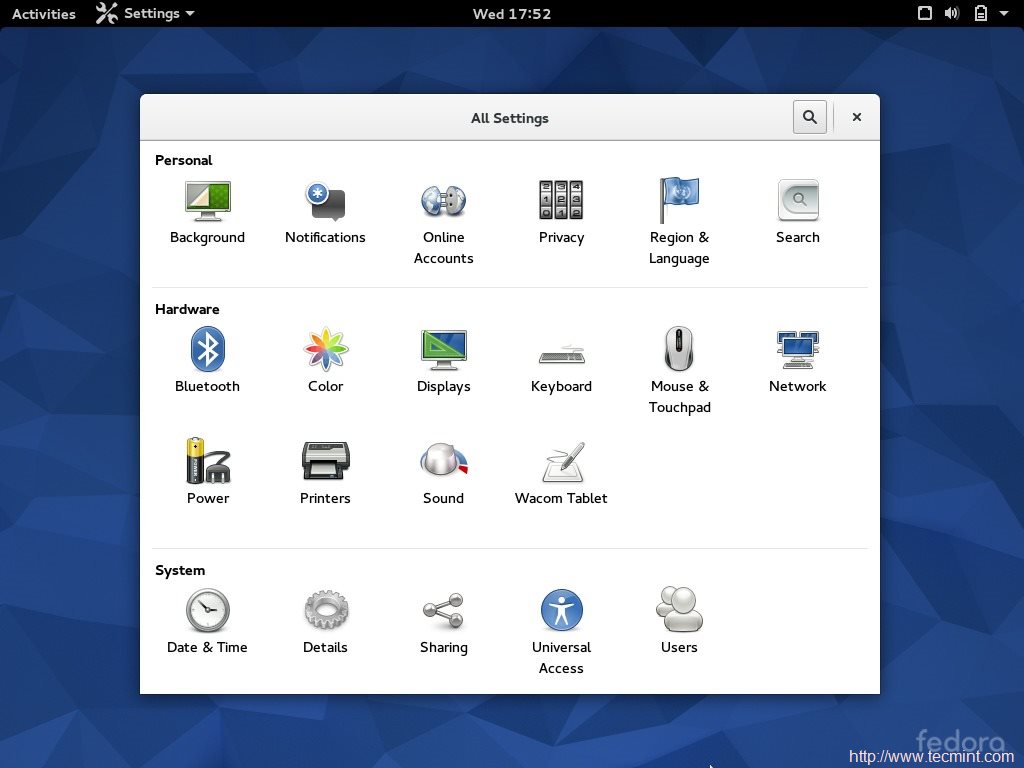1024x768 pixels.
Task: Open Sound settings
Action: click(x=443, y=460)
